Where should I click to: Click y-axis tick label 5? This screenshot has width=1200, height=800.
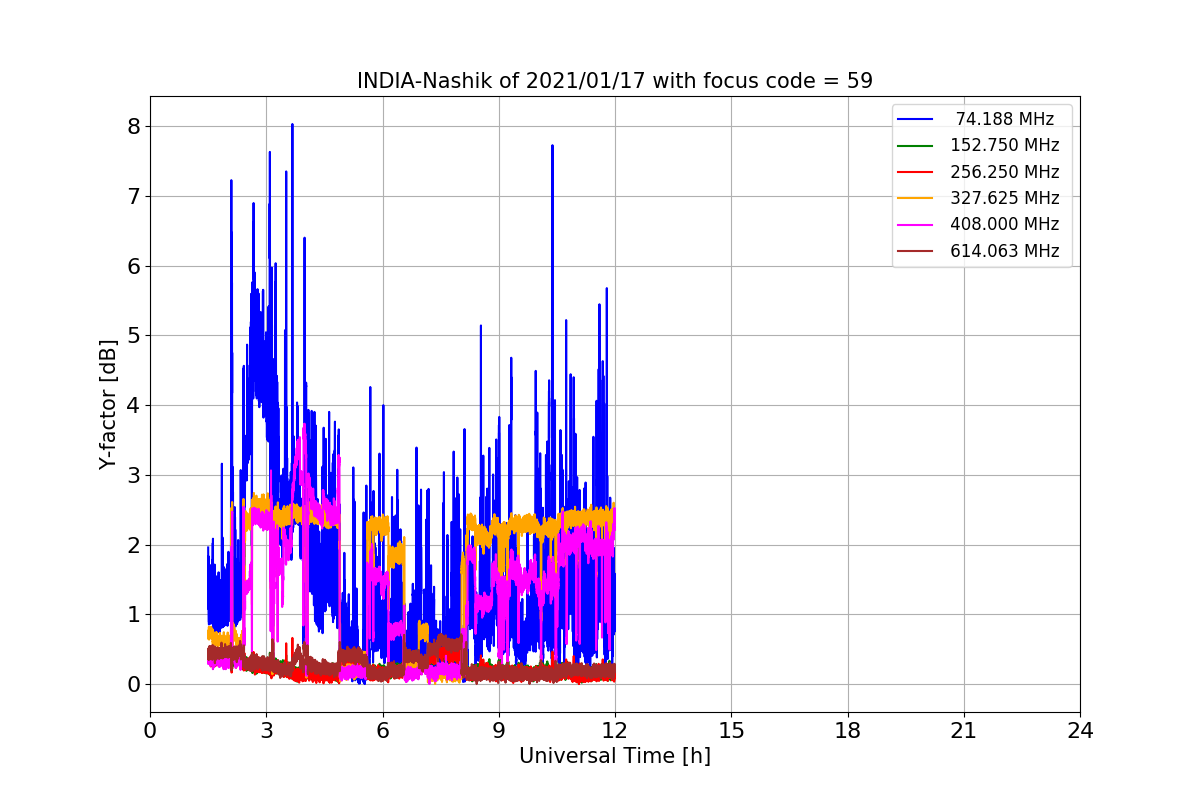133,336
